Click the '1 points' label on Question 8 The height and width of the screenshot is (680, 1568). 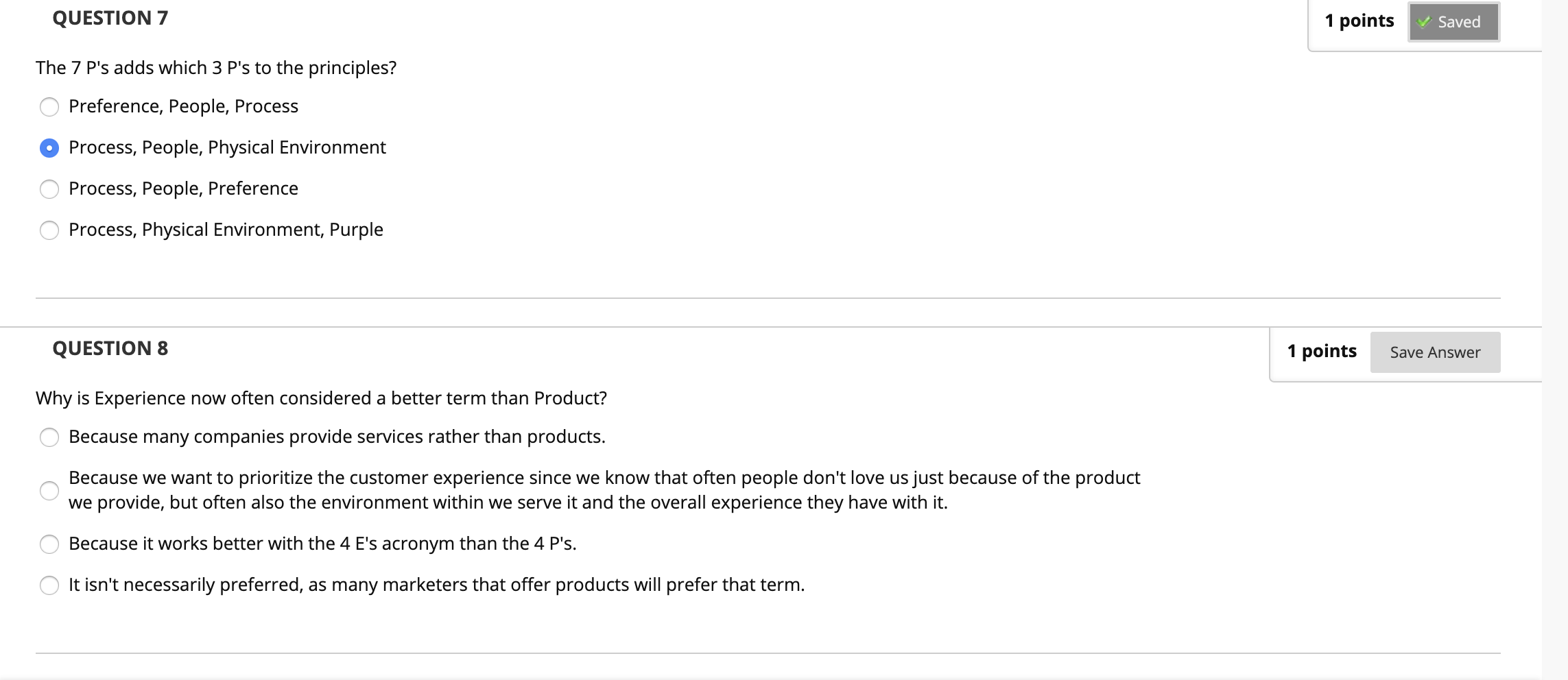pyautogui.click(x=1322, y=352)
